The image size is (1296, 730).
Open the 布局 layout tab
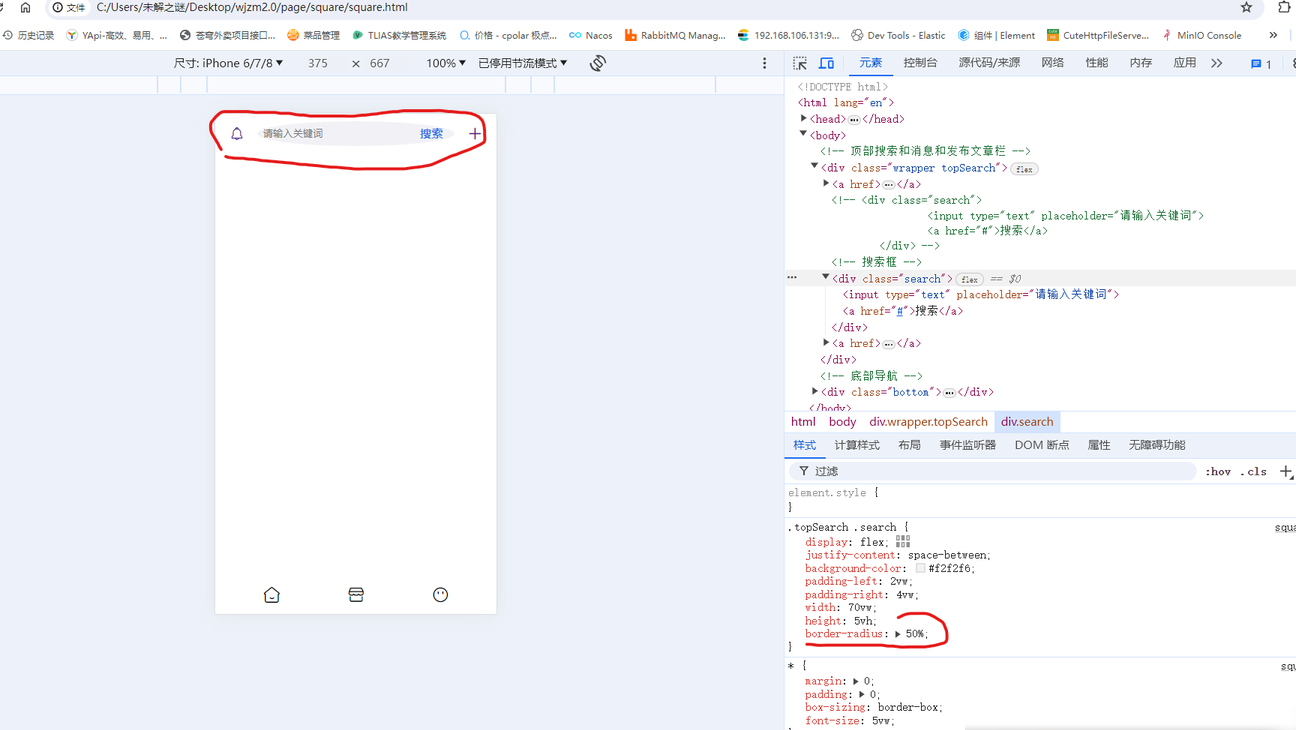(x=909, y=445)
